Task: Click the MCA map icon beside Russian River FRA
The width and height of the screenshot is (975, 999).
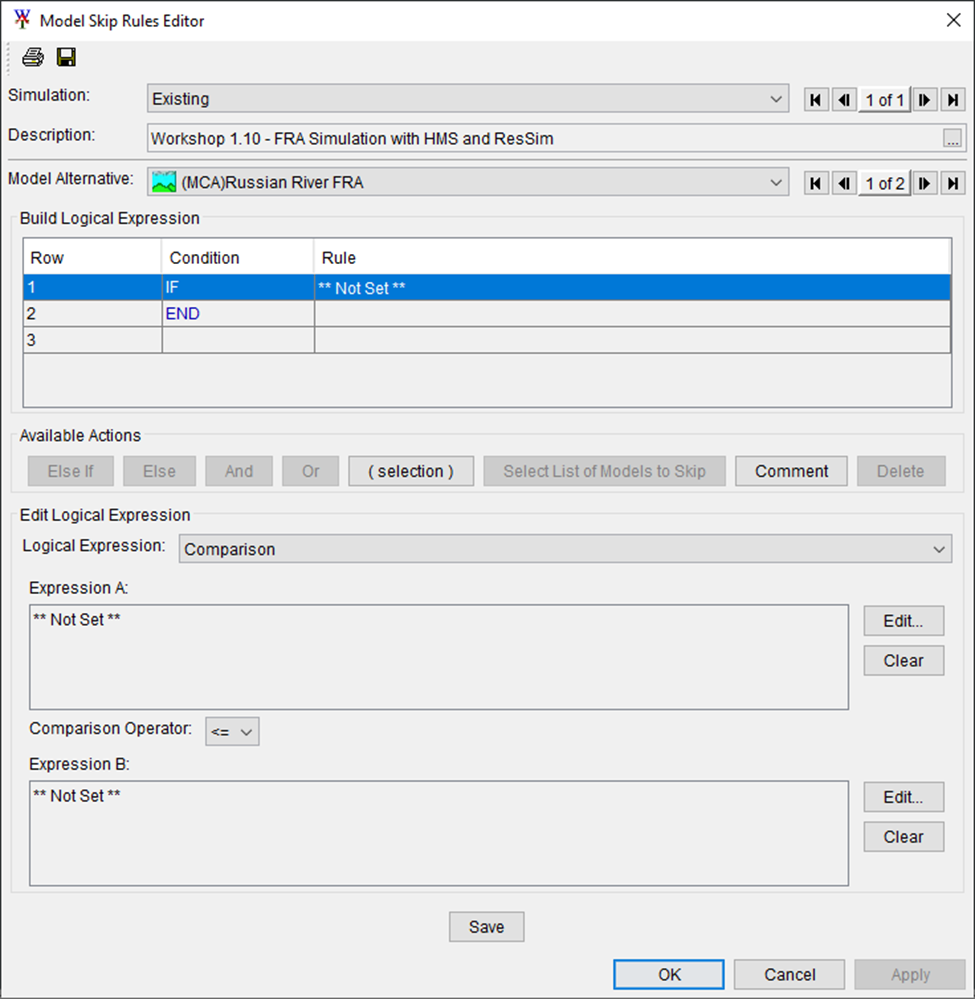Action: click(x=164, y=183)
